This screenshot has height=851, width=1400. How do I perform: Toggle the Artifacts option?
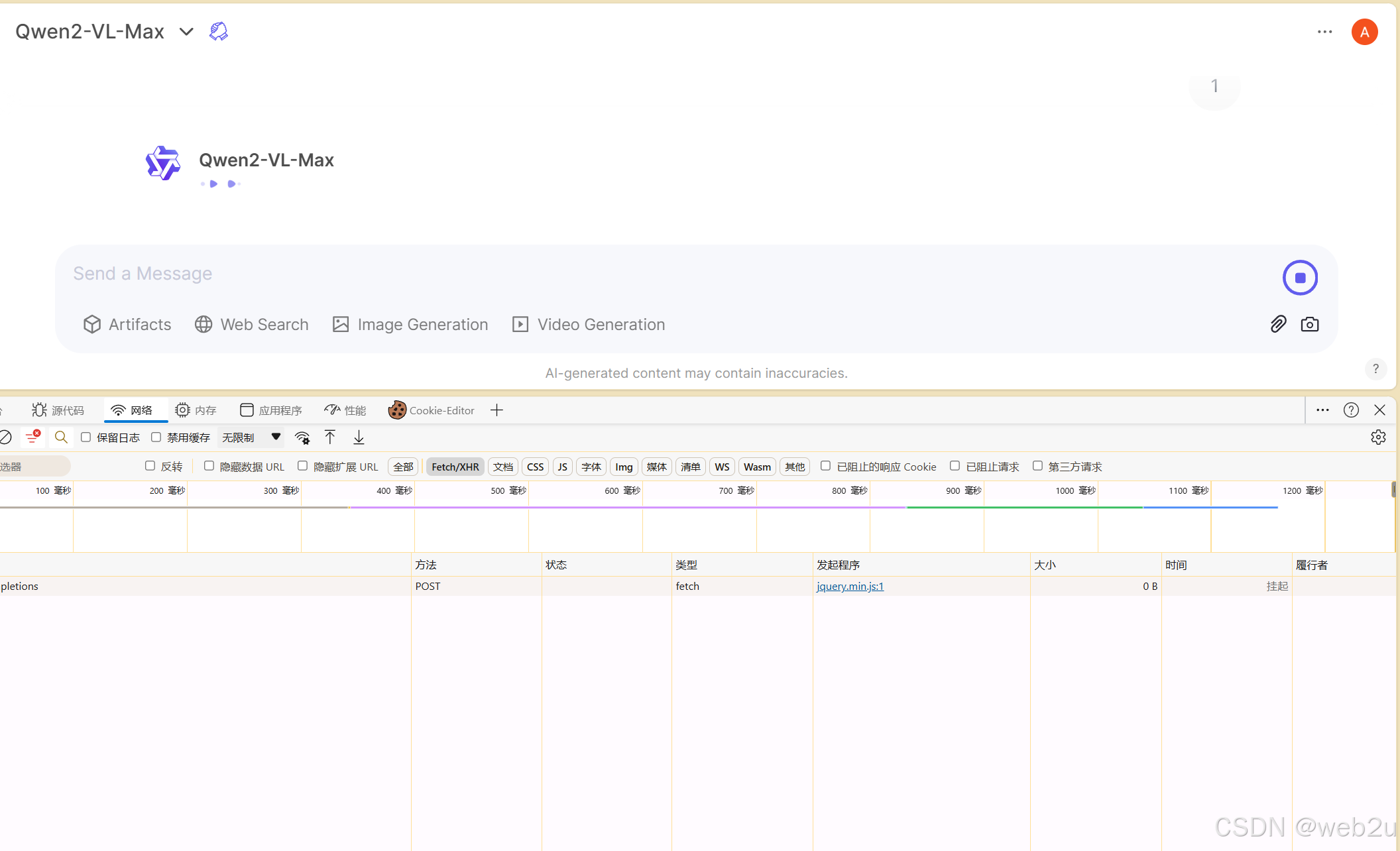click(x=127, y=324)
